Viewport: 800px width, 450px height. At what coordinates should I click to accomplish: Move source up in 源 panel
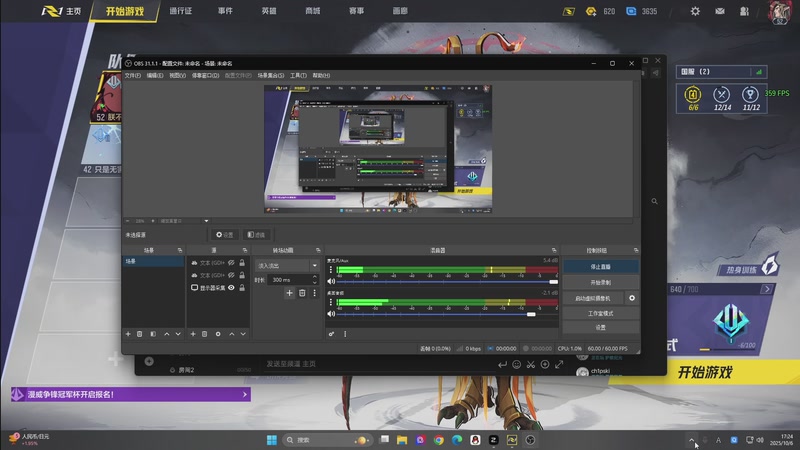coord(232,334)
